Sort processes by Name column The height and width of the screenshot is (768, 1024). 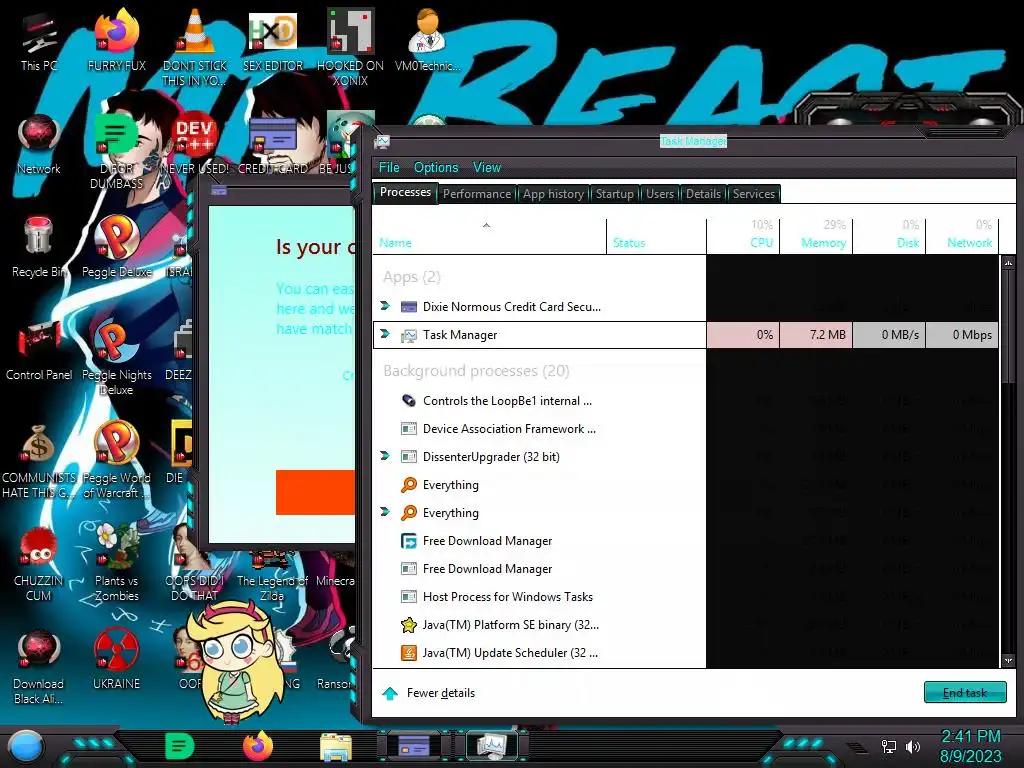489,236
